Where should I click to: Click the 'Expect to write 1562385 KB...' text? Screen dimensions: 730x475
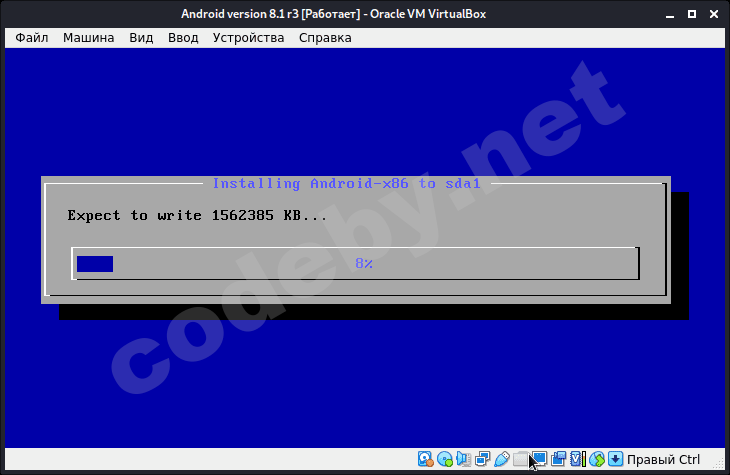tap(197, 215)
